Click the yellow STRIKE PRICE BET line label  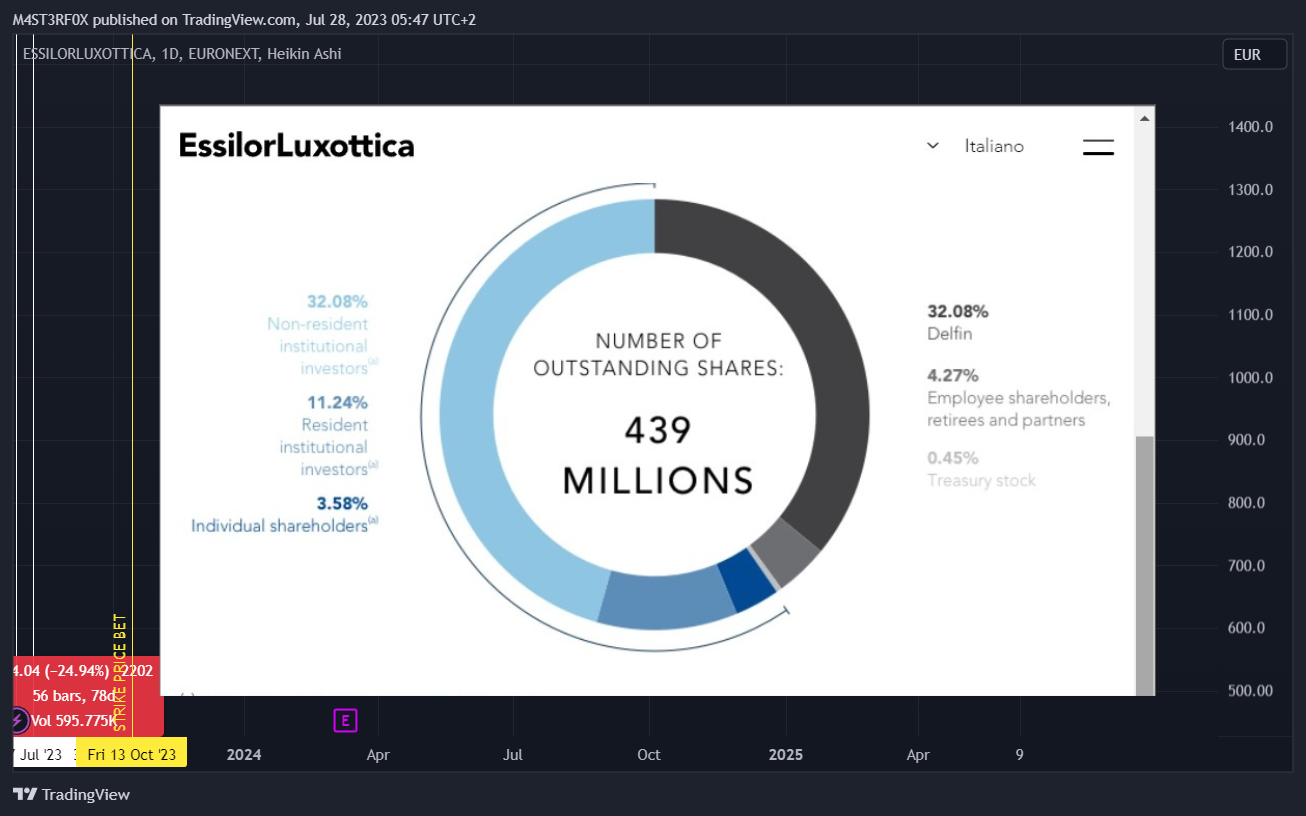pyautogui.click(x=121, y=672)
